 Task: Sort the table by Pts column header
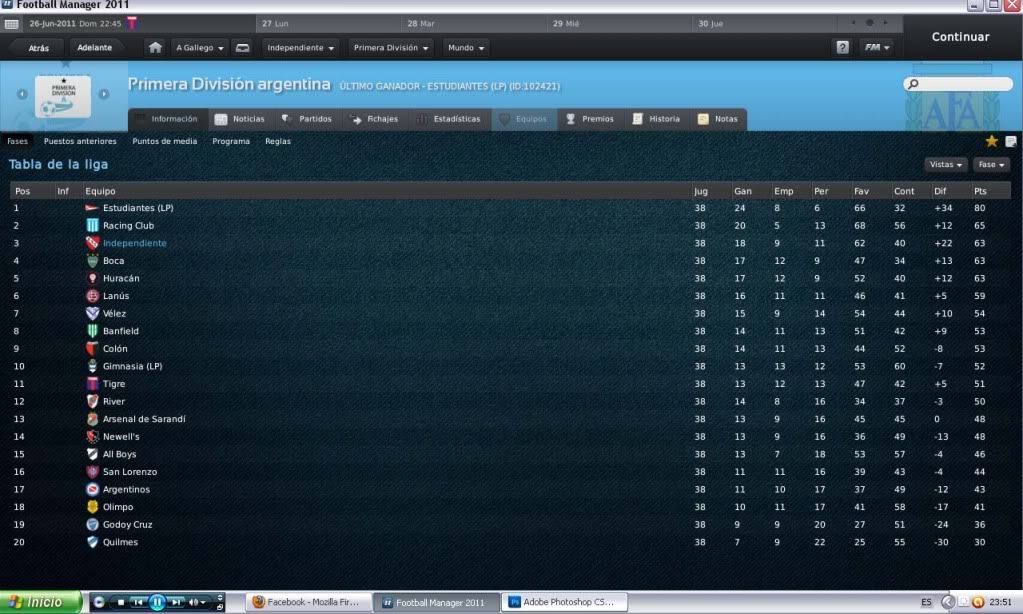980,191
